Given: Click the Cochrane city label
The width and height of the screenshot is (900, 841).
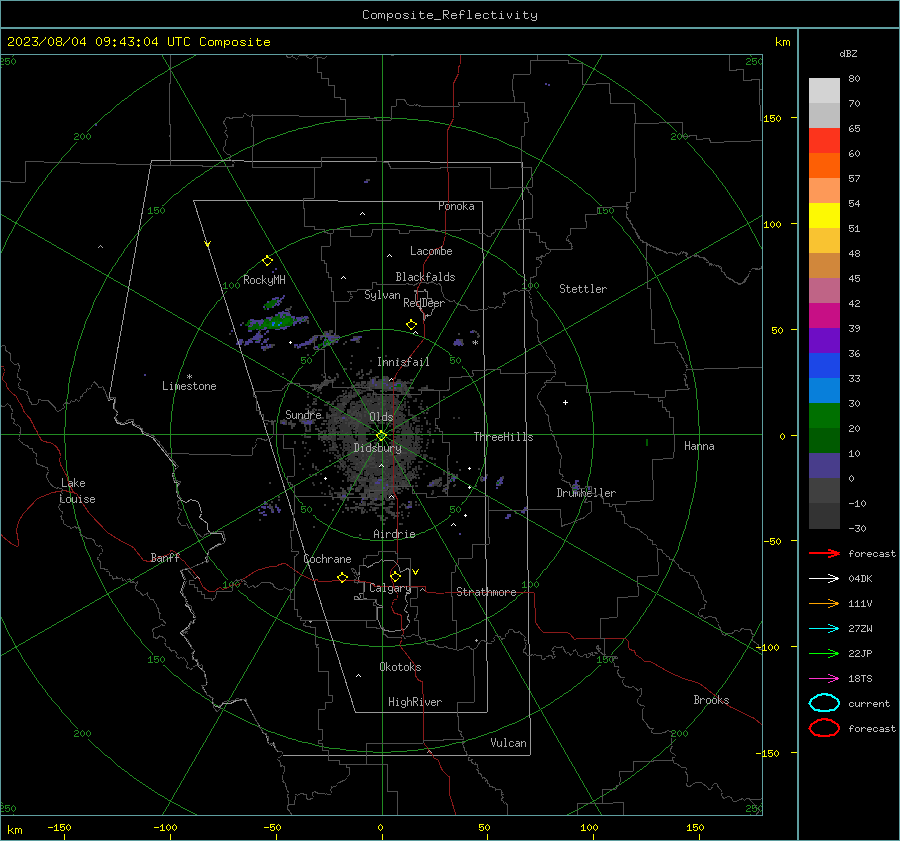Looking at the screenshot, I should pyautogui.click(x=327, y=559).
